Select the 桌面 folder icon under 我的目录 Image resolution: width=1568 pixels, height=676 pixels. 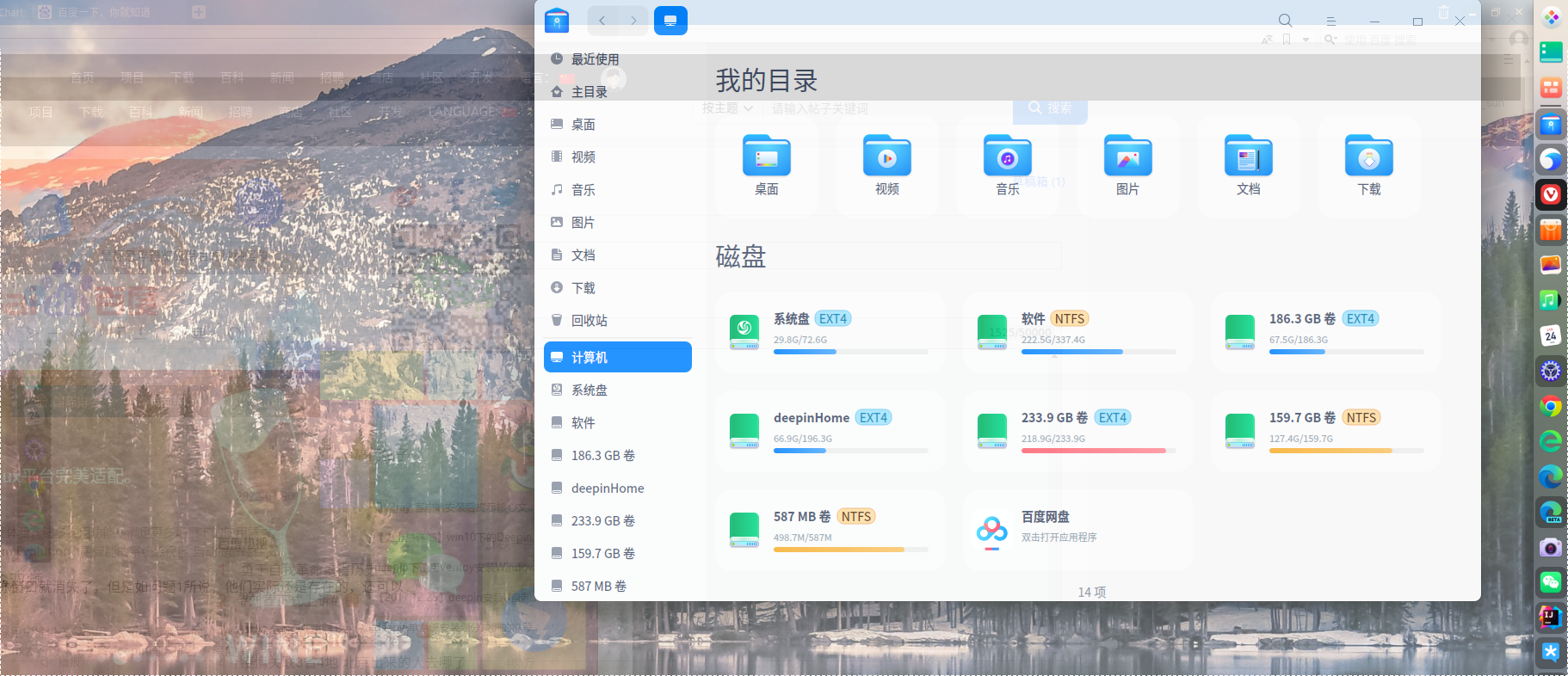click(767, 156)
